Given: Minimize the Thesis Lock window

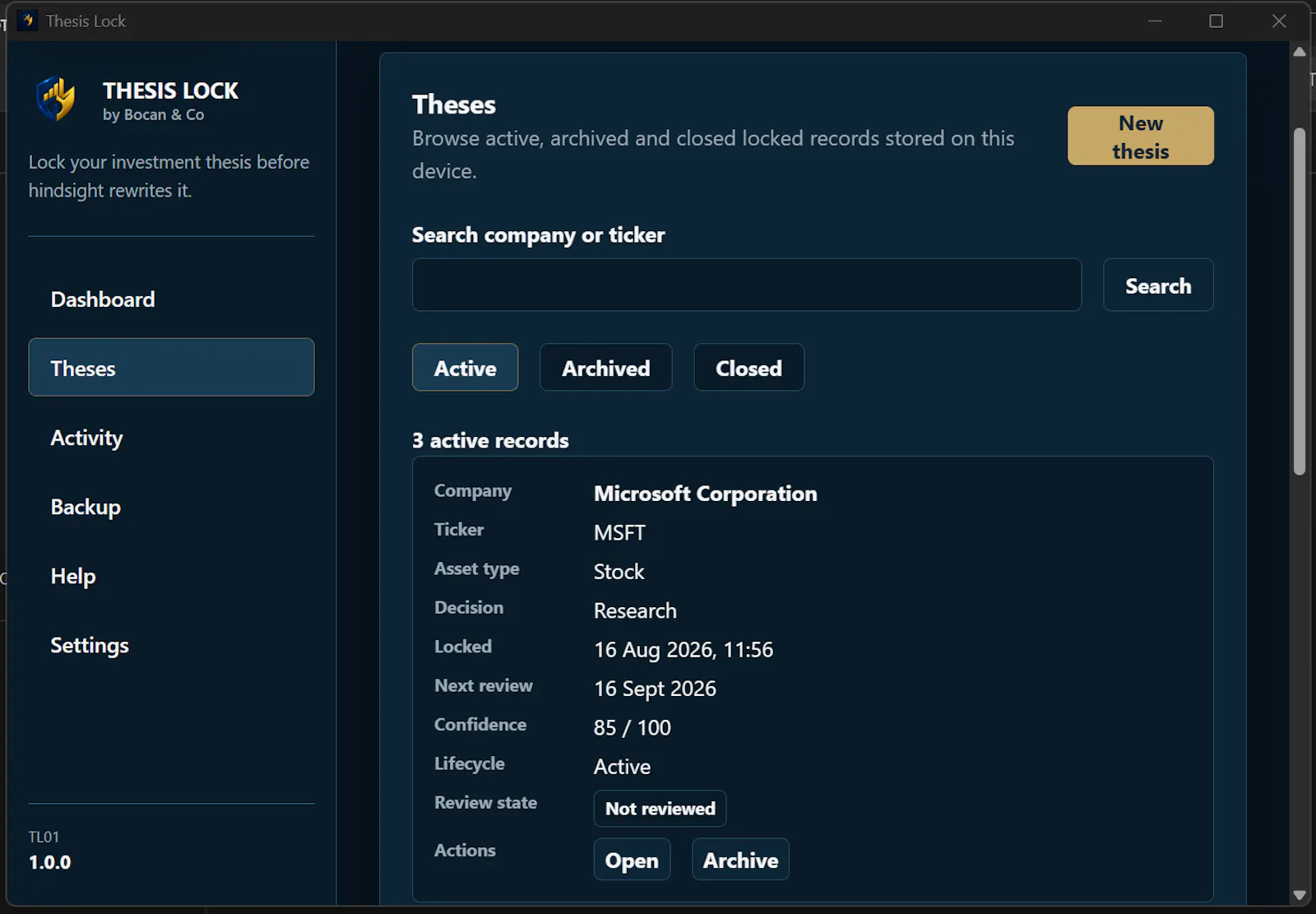Looking at the screenshot, I should [1155, 21].
